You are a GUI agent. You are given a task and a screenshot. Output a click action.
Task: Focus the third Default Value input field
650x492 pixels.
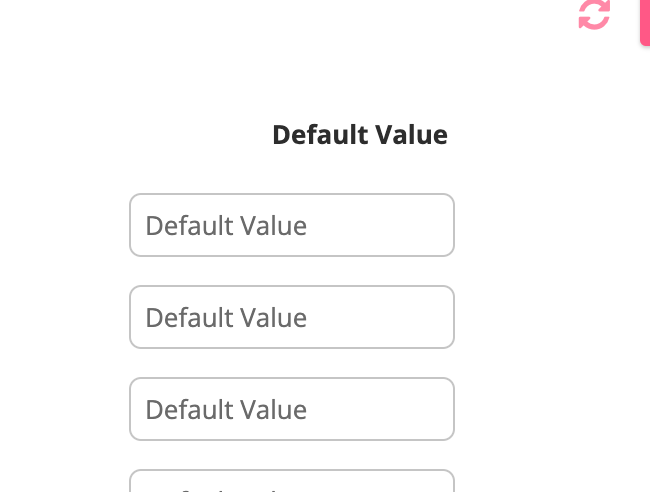point(292,409)
